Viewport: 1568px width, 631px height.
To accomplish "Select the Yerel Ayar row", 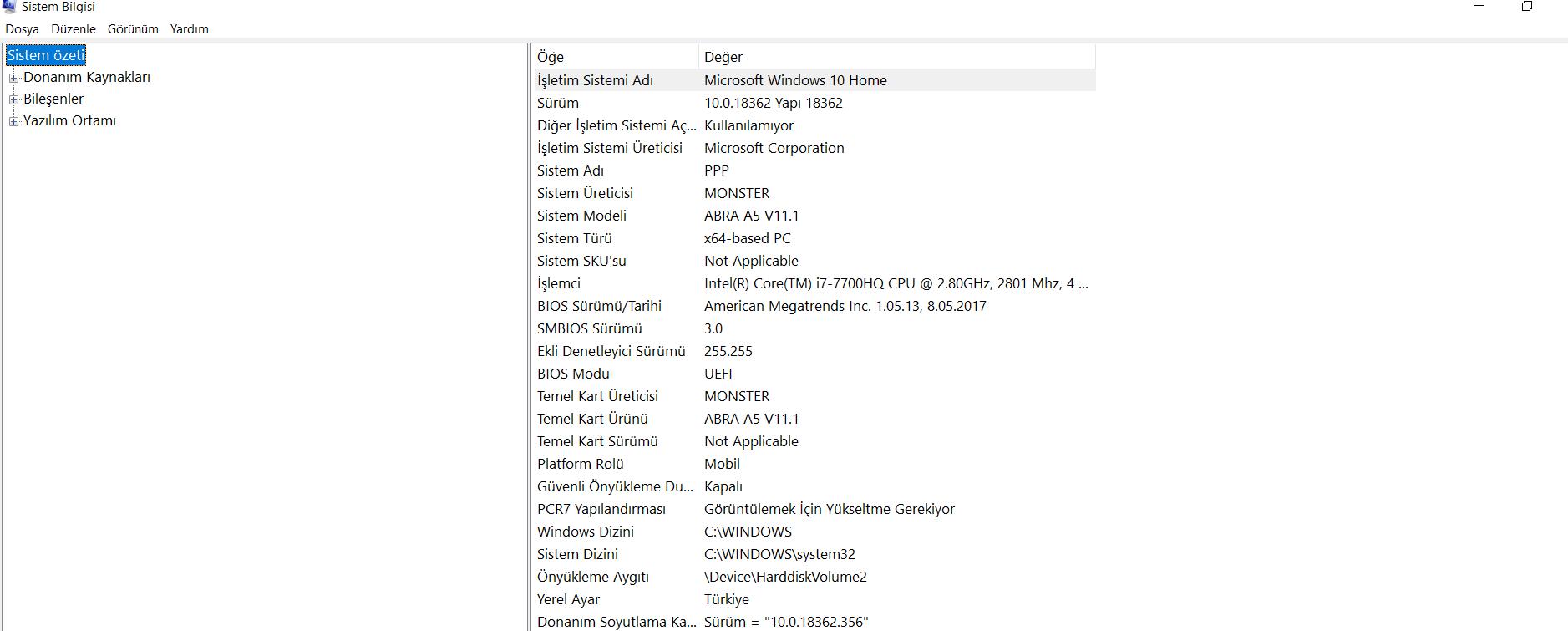I will tap(814, 599).
